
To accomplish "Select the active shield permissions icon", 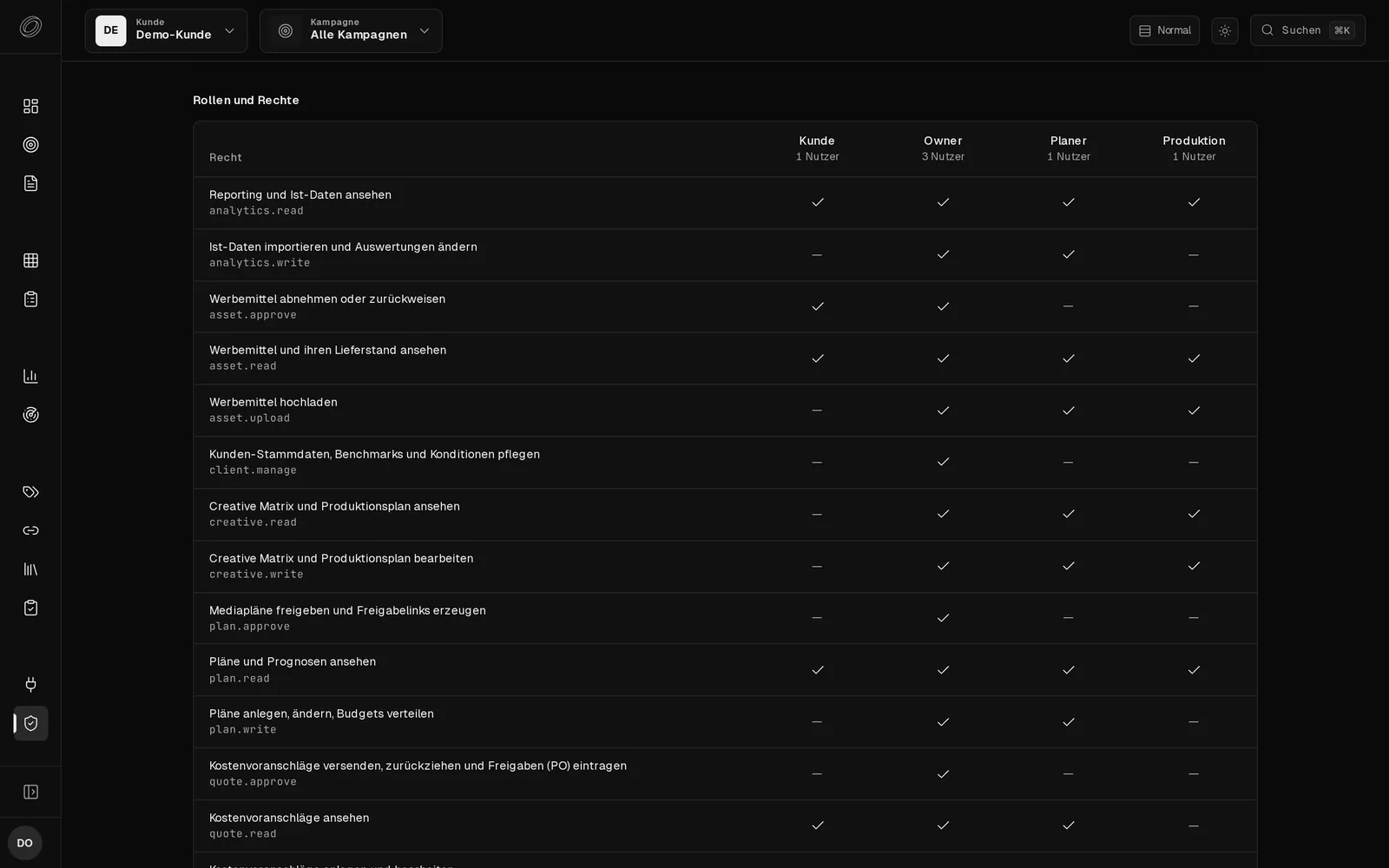I will 30,723.
